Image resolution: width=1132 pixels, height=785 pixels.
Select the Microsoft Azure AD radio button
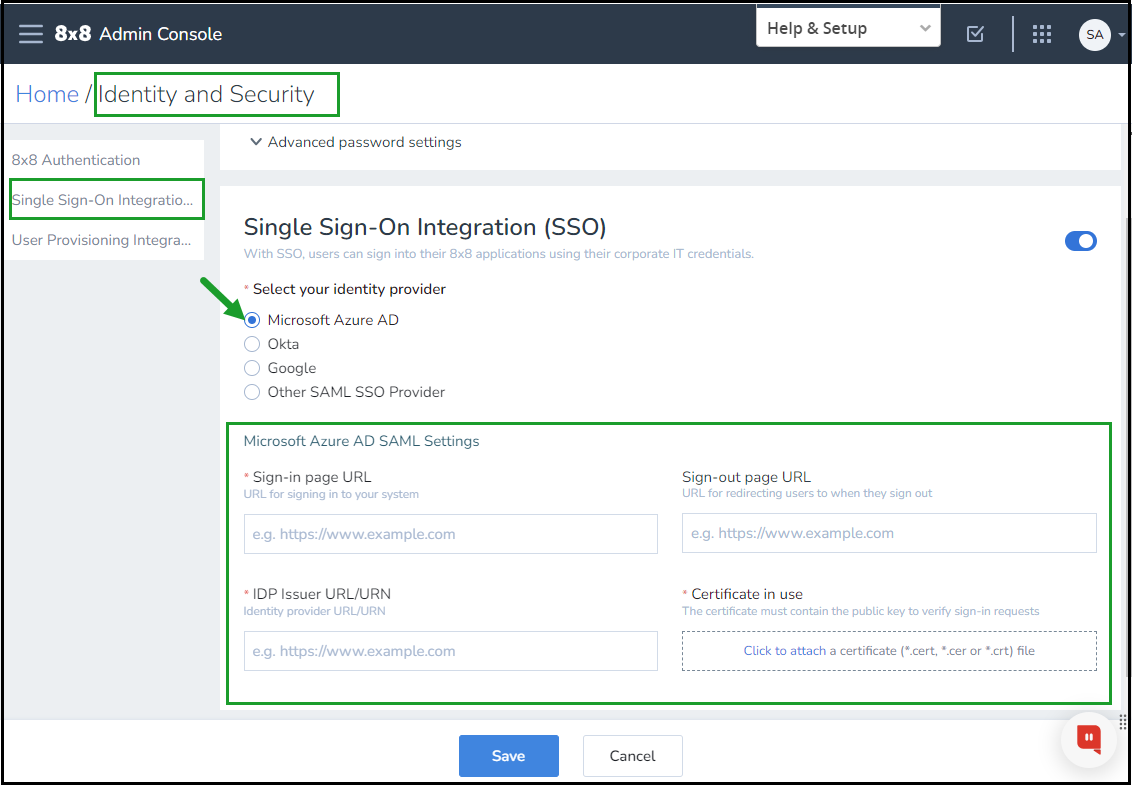click(252, 320)
